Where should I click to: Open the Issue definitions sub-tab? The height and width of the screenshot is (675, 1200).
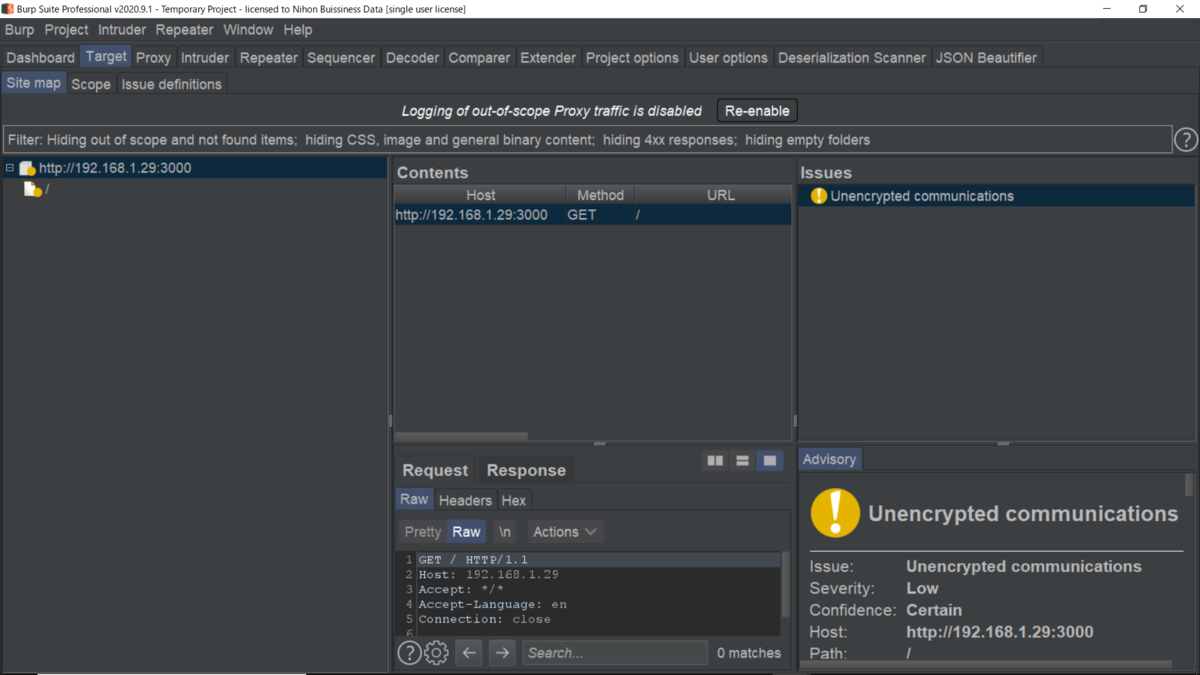coord(172,84)
